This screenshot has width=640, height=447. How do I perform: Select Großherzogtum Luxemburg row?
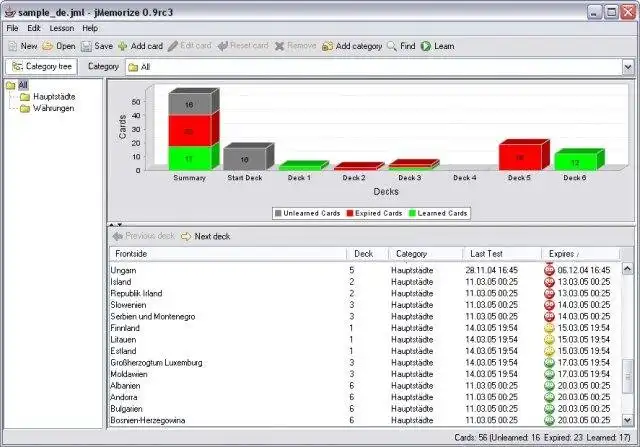pos(365,362)
